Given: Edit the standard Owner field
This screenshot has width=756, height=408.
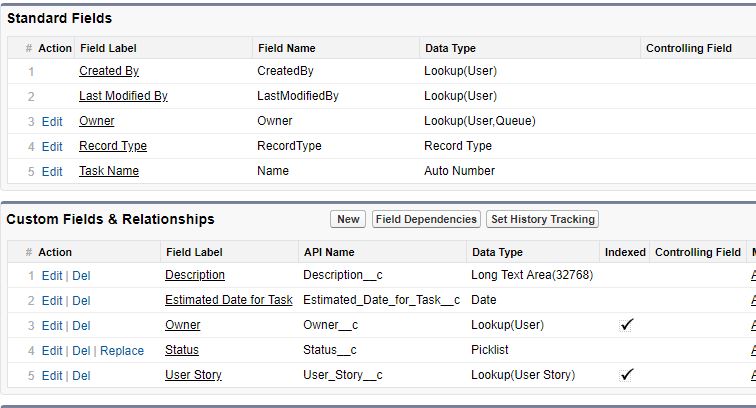Looking at the screenshot, I should (x=52, y=121).
